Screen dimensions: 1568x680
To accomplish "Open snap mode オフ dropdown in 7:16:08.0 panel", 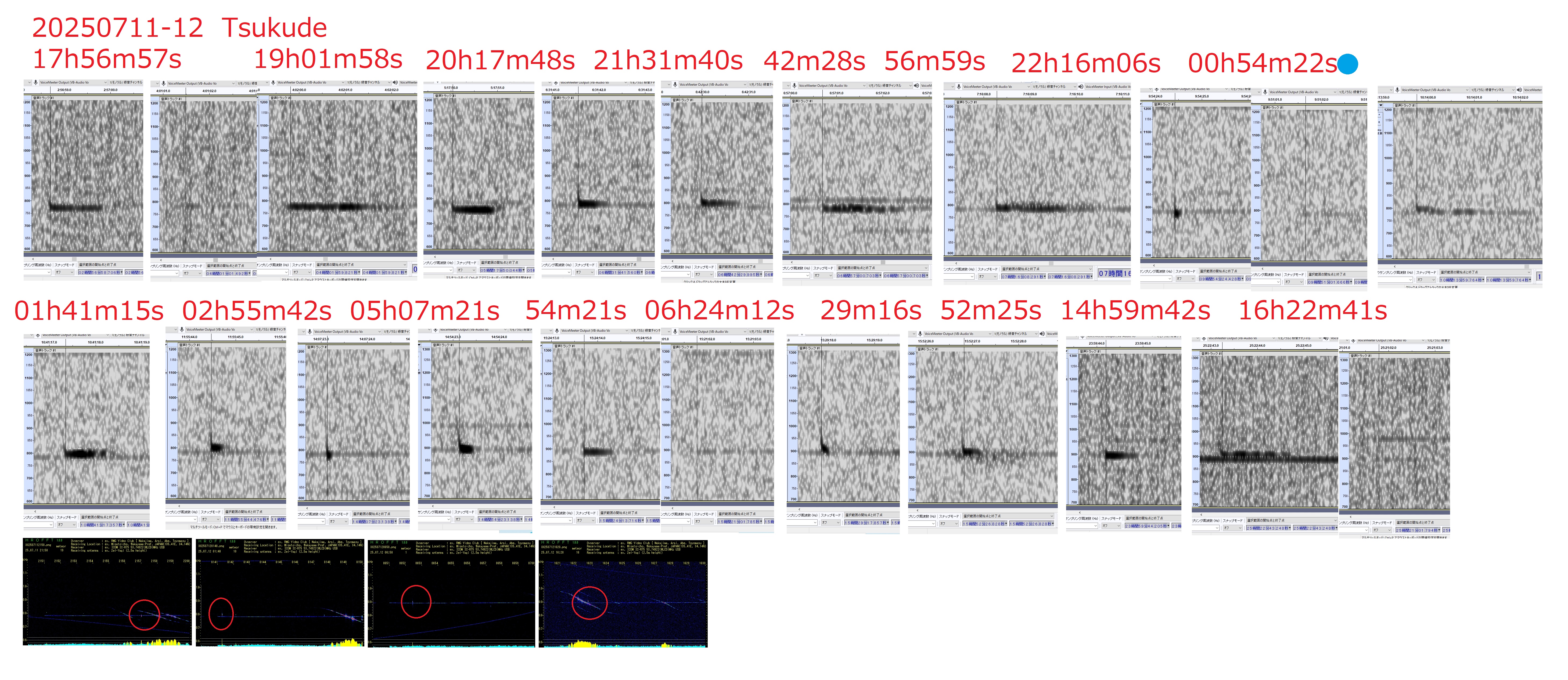I will pos(988,277).
